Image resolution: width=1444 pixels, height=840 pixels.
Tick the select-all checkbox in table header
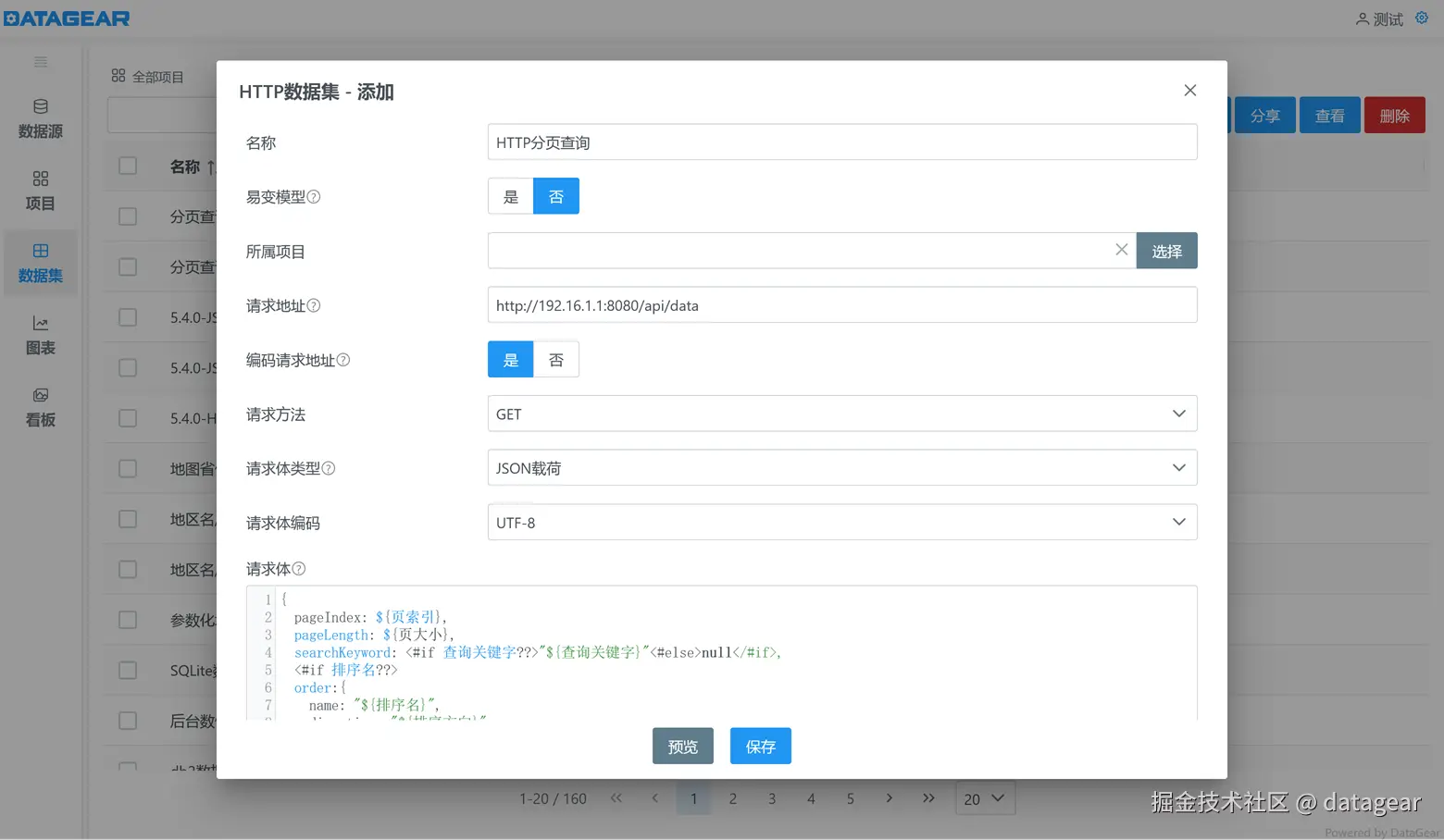click(128, 166)
